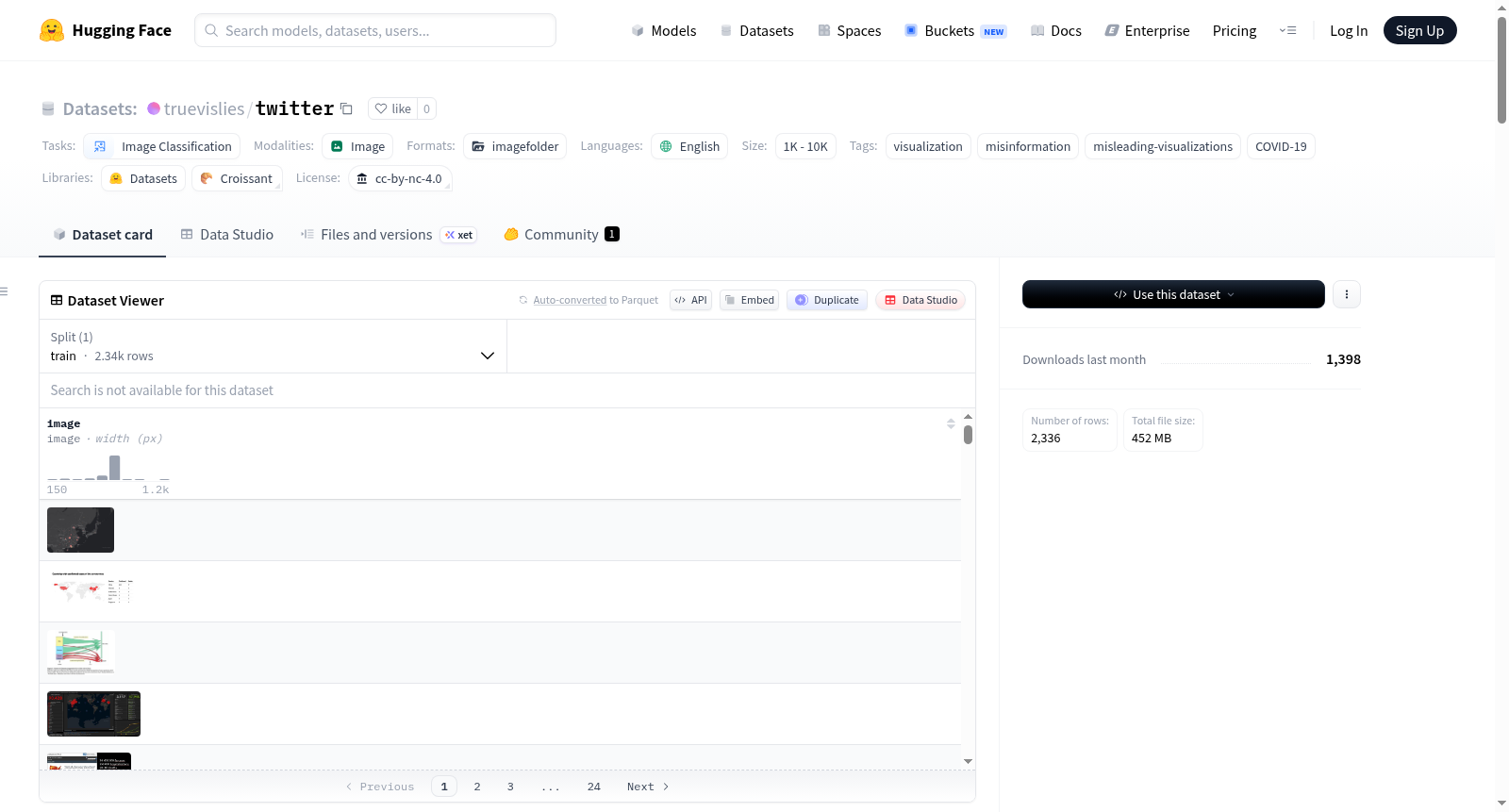Click the Pricing link
Screen dimensions: 1509x812
tap(1235, 30)
